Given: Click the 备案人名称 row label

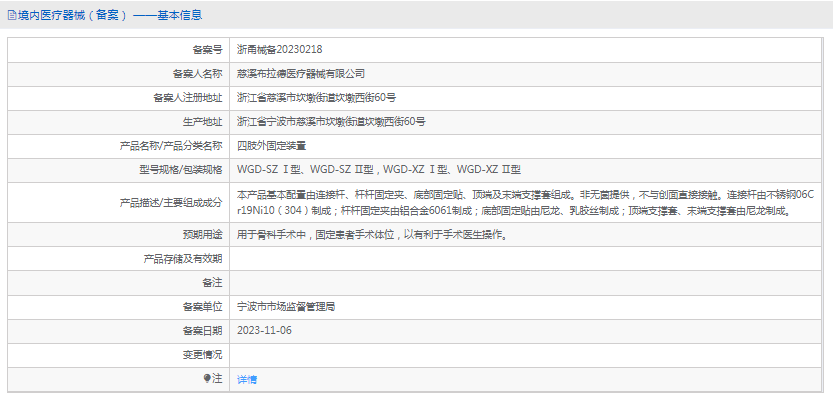Looking at the screenshot, I should [198, 74].
